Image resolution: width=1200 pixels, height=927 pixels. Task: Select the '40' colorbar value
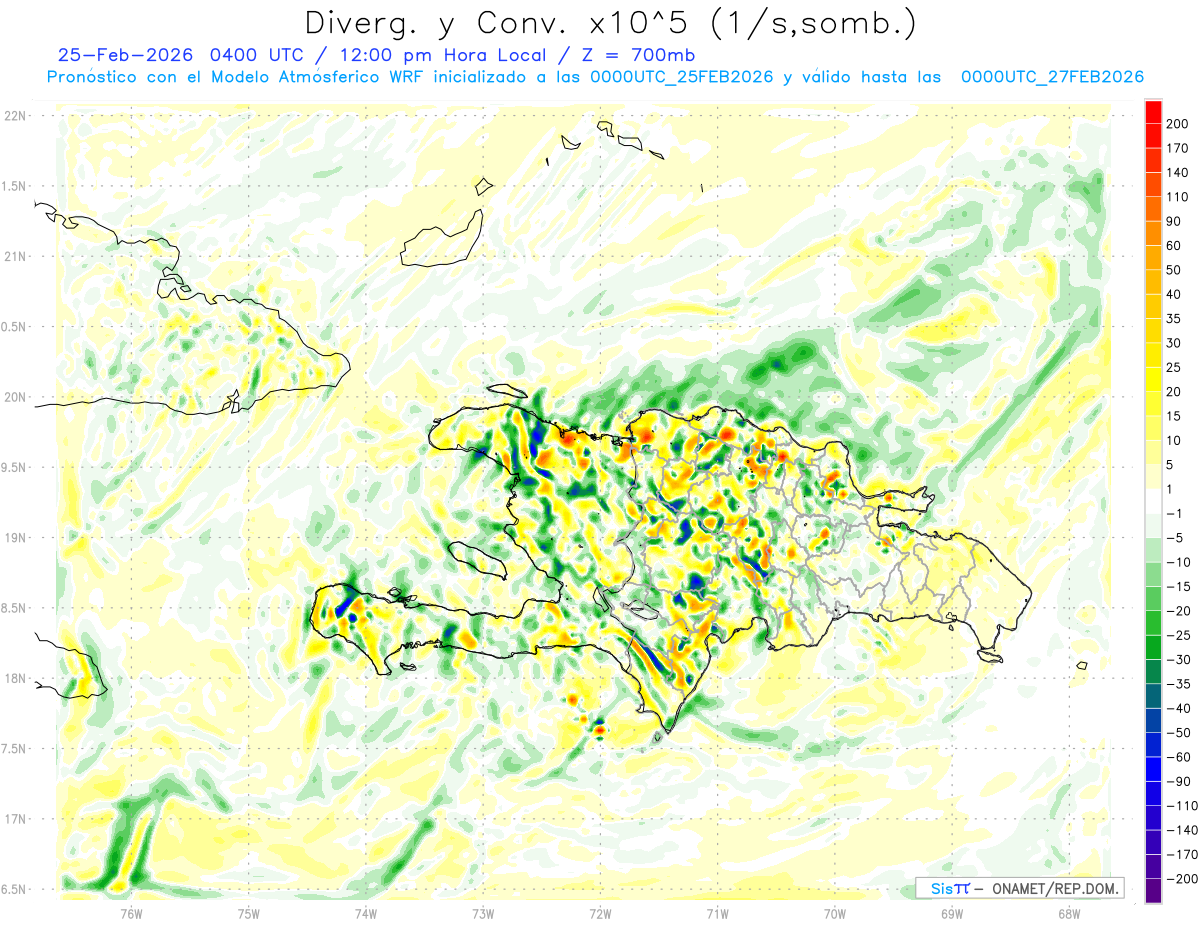(1174, 294)
